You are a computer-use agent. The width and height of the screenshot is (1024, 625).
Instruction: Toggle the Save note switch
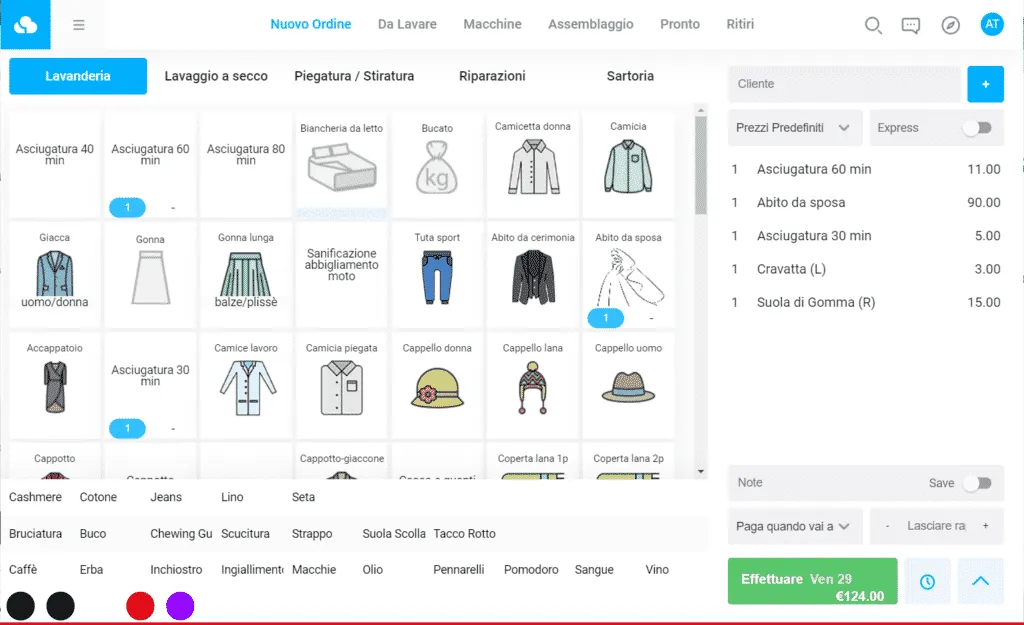pyautogui.click(x=978, y=483)
